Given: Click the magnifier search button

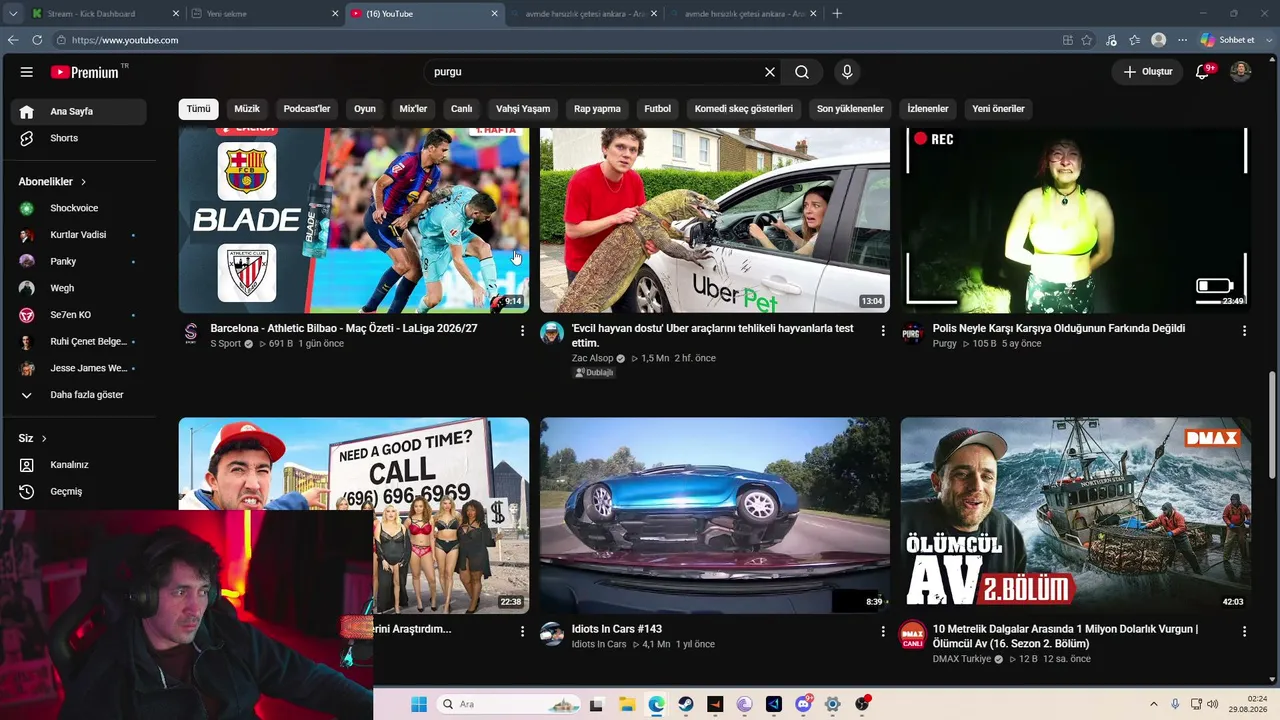Looking at the screenshot, I should click(x=802, y=72).
